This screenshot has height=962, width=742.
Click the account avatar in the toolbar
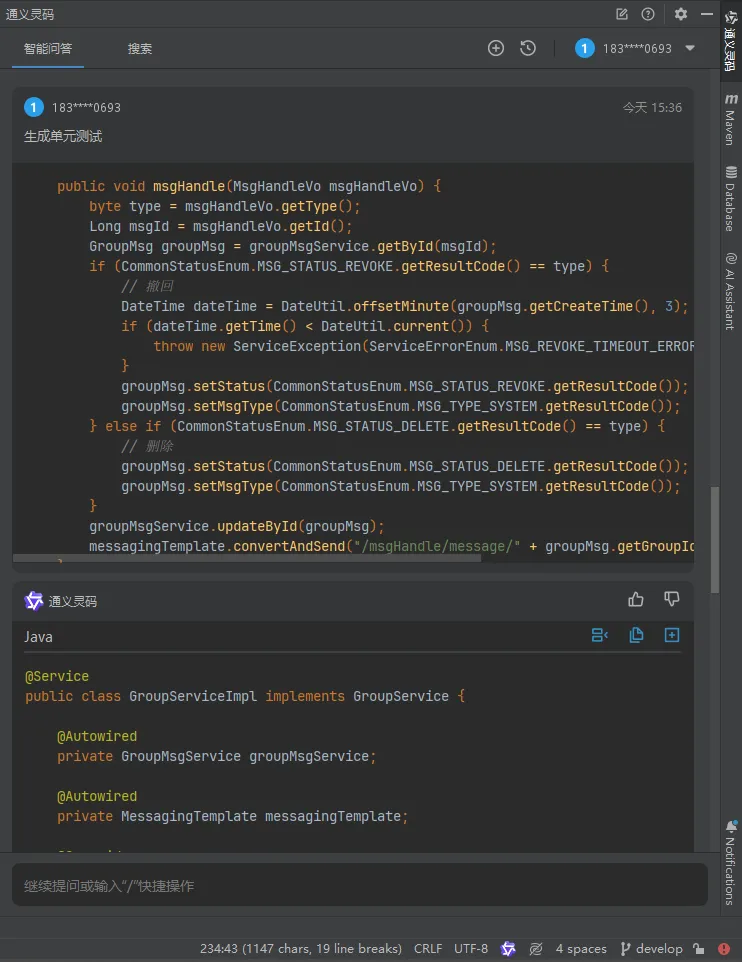pyautogui.click(x=584, y=48)
